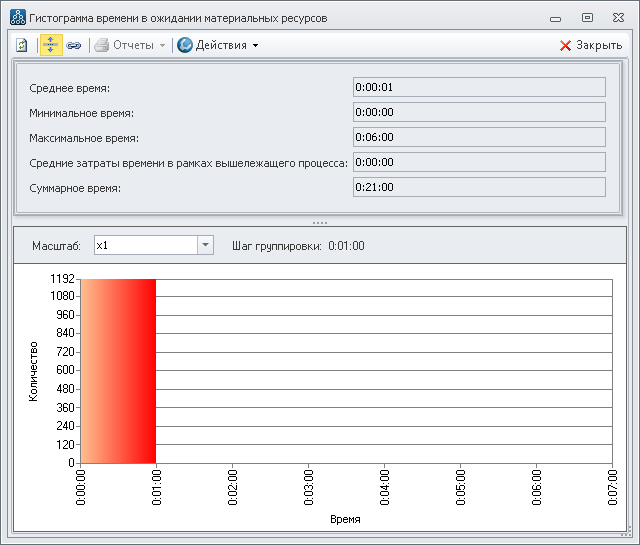This screenshot has height=545, width=640.
Task: Select the Минимальное время value field
Action: [479, 113]
